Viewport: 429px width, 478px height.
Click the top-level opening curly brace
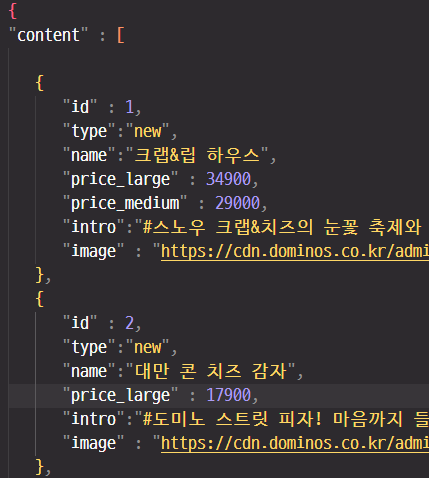tap(13, 11)
